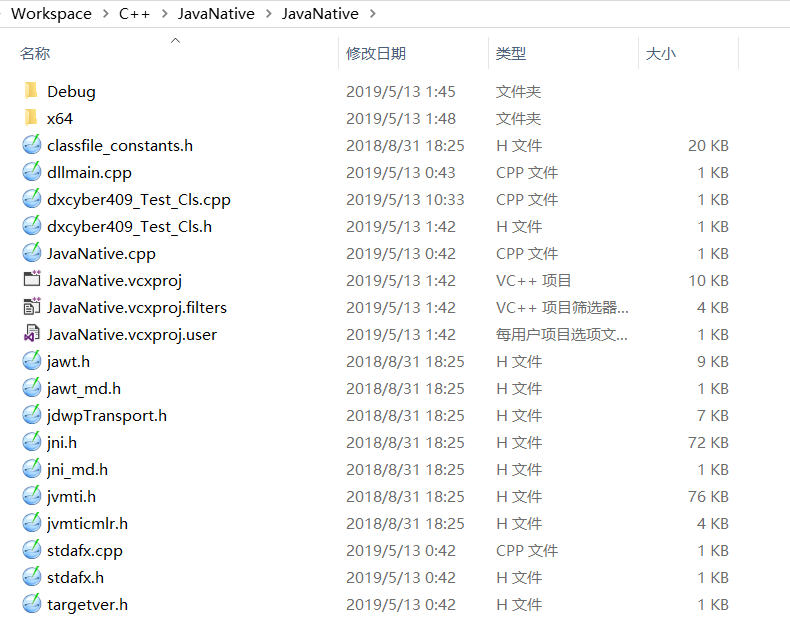790x643 pixels.
Task: Select JavaNative.vcxproj.filters file icon
Action: pos(32,307)
